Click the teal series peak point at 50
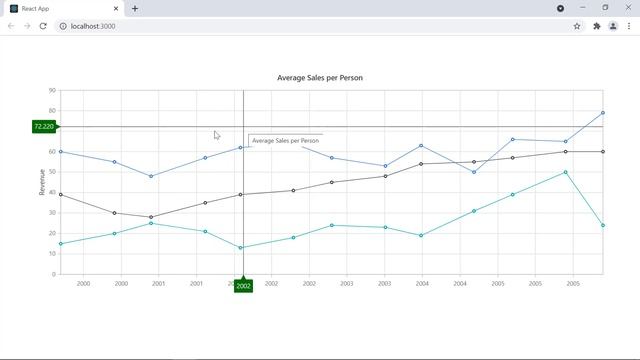Viewport: 640px width, 360px height. coord(565,172)
